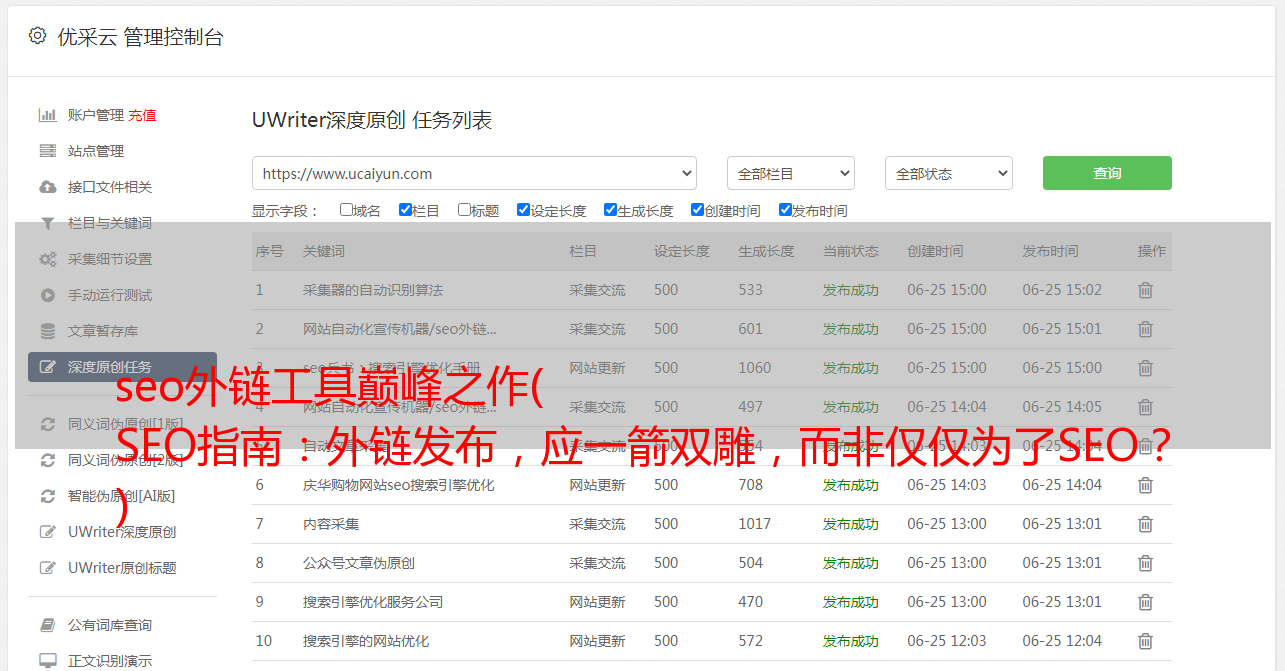Click the monitor icon for 正文识别演示
The image size is (1285, 671).
pos(47,661)
